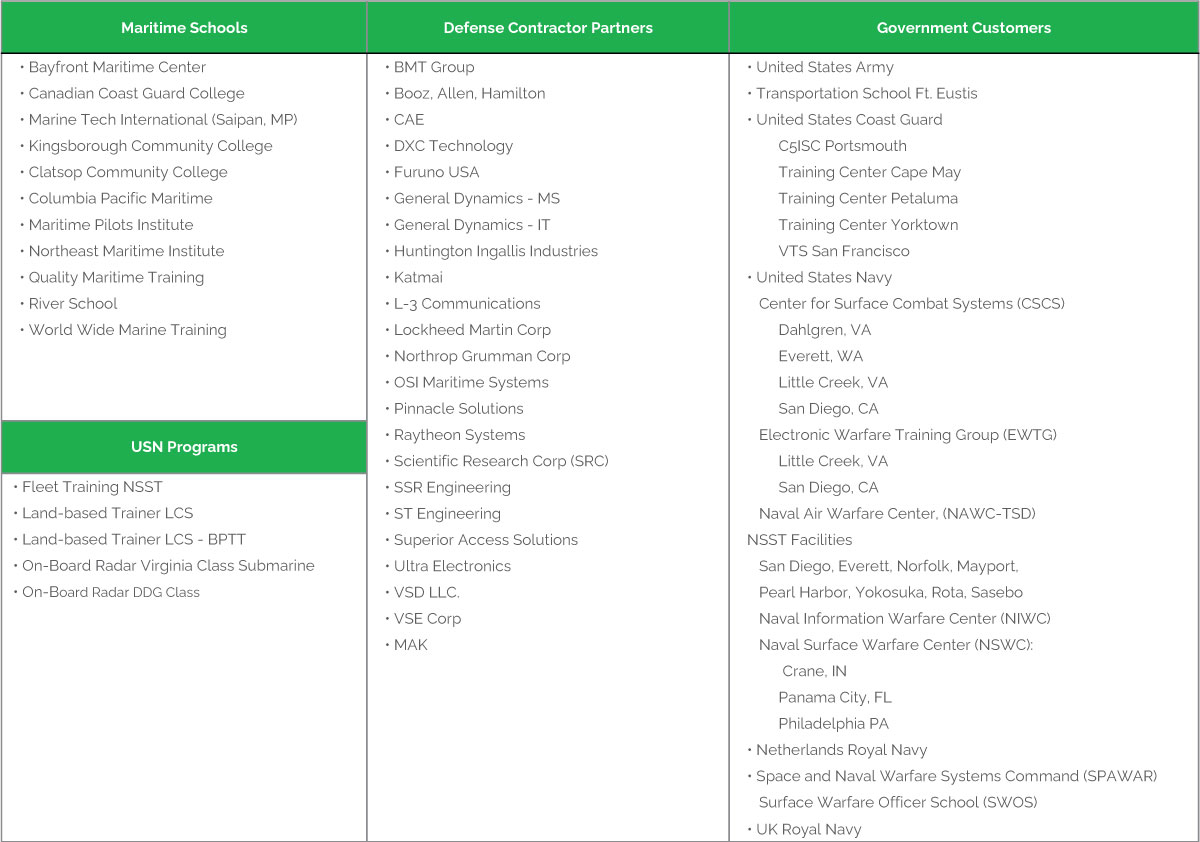Select Booz, Allen, Hamilton partner
Screen dimensions: 1200x842
(469, 94)
